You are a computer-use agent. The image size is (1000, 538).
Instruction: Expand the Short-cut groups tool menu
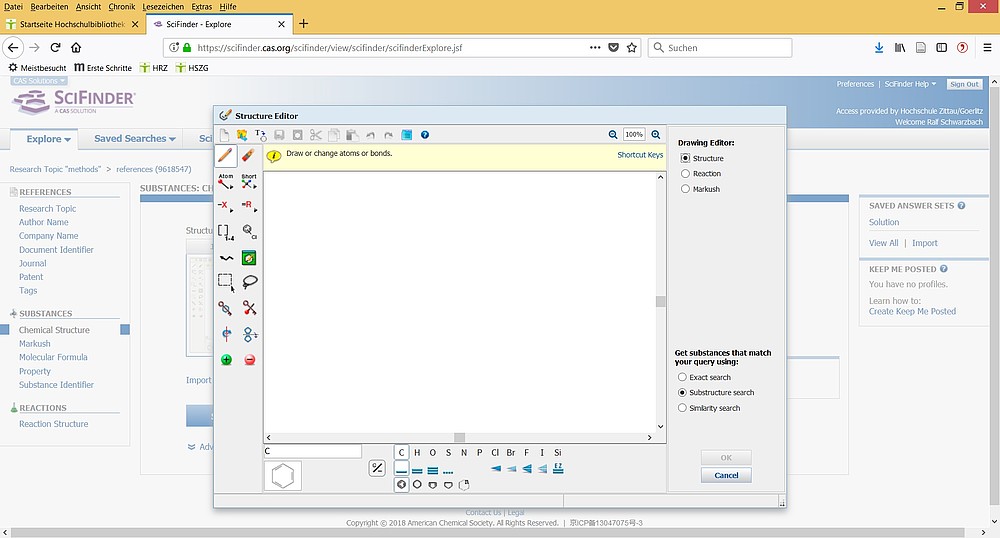[x=249, y=182]
